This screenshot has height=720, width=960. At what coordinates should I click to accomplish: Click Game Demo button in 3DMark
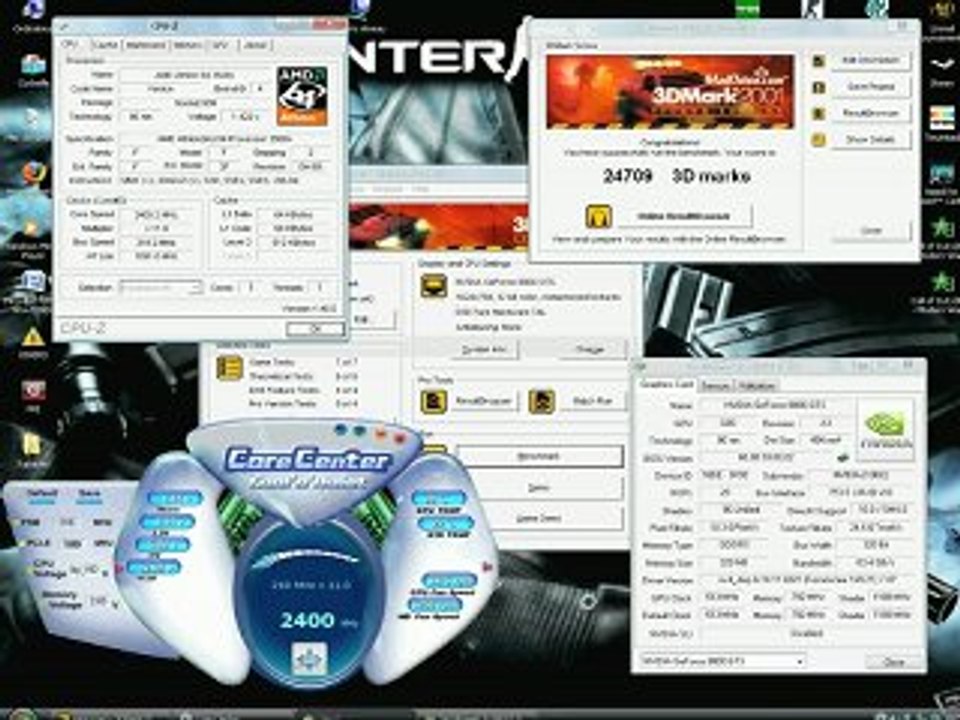coord(539,519)
